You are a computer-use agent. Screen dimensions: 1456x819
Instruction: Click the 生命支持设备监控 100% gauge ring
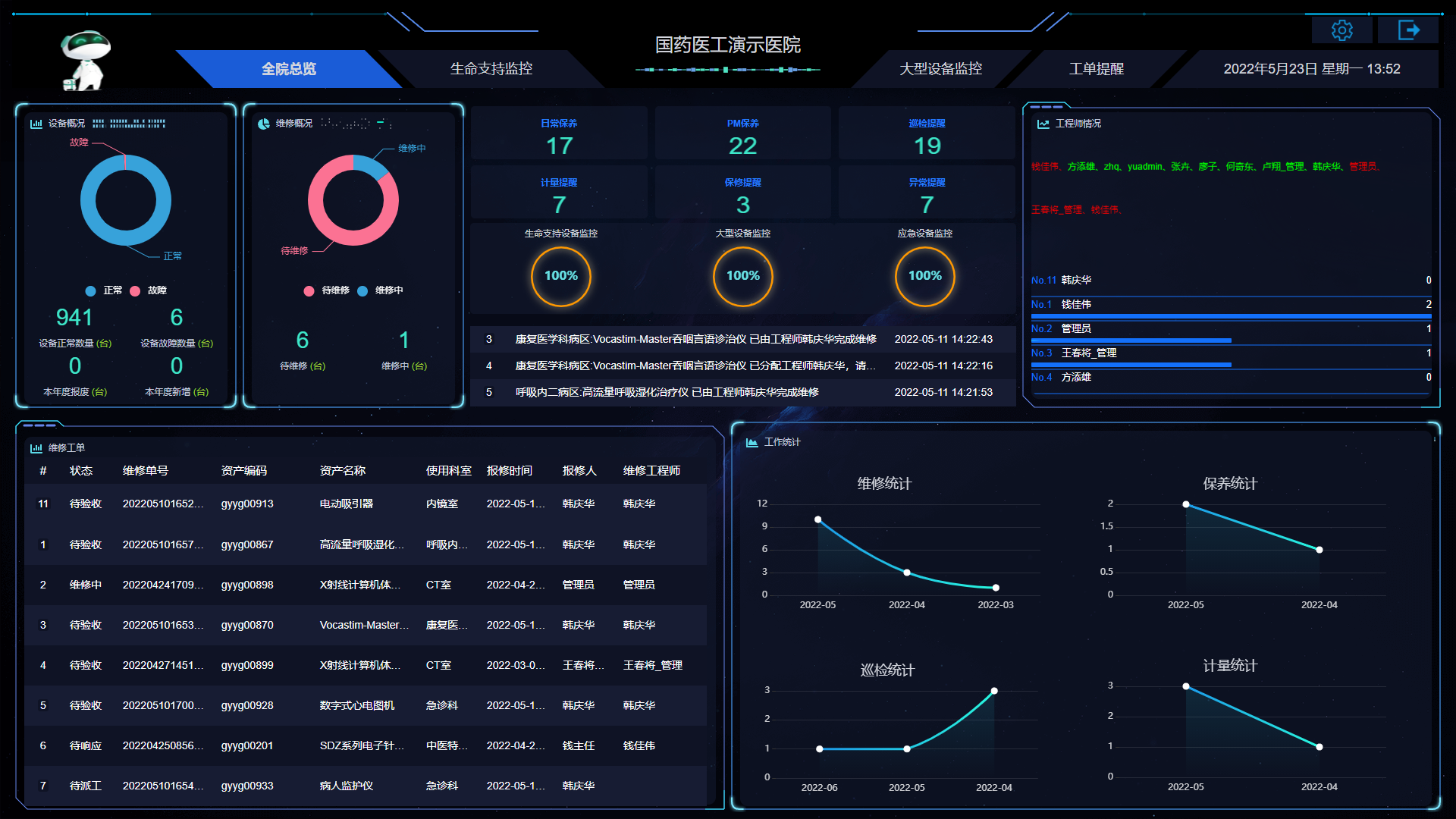560,276
